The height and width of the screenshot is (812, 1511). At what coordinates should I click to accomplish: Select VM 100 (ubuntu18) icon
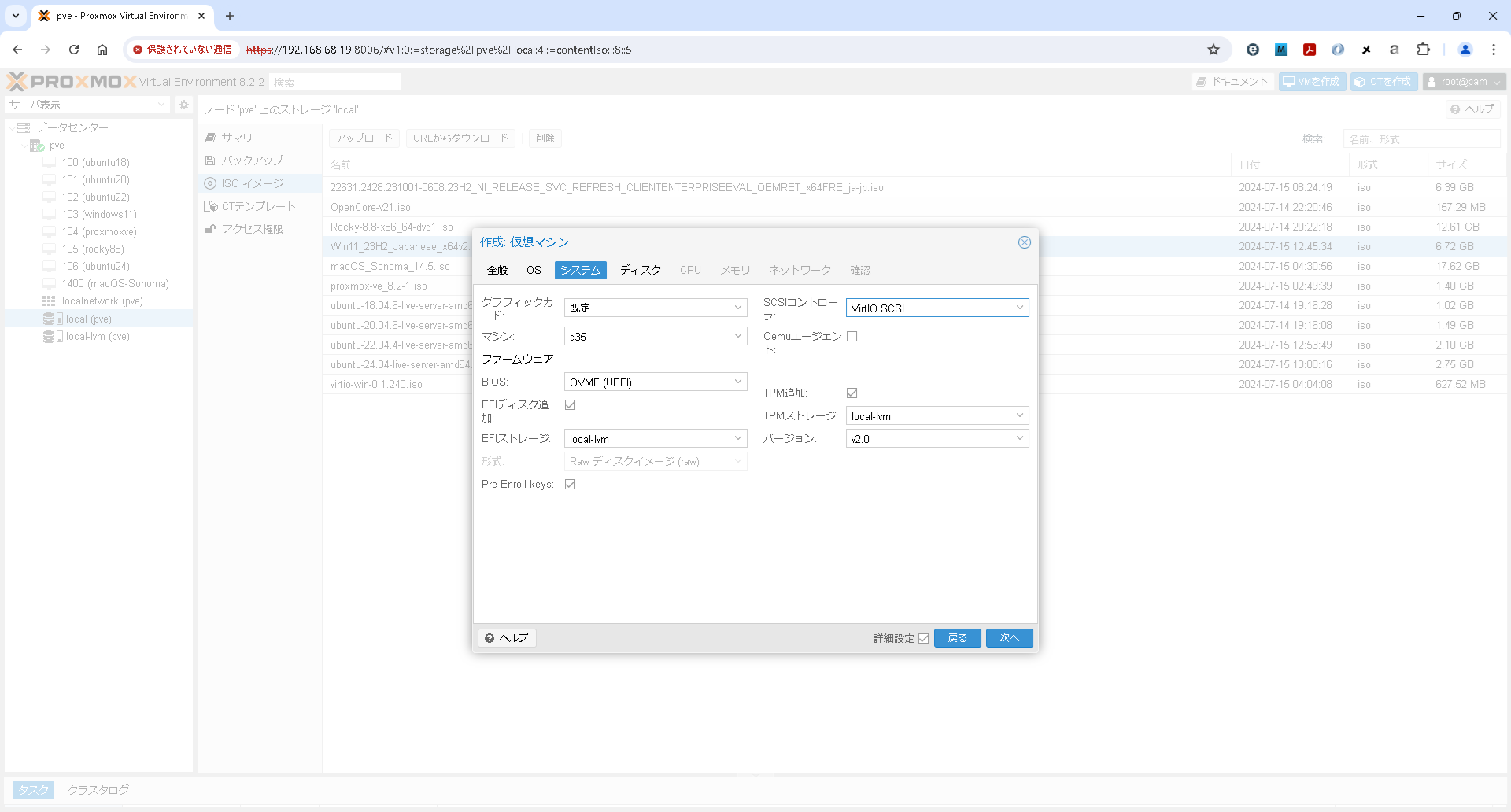click(x=50, y=163)
